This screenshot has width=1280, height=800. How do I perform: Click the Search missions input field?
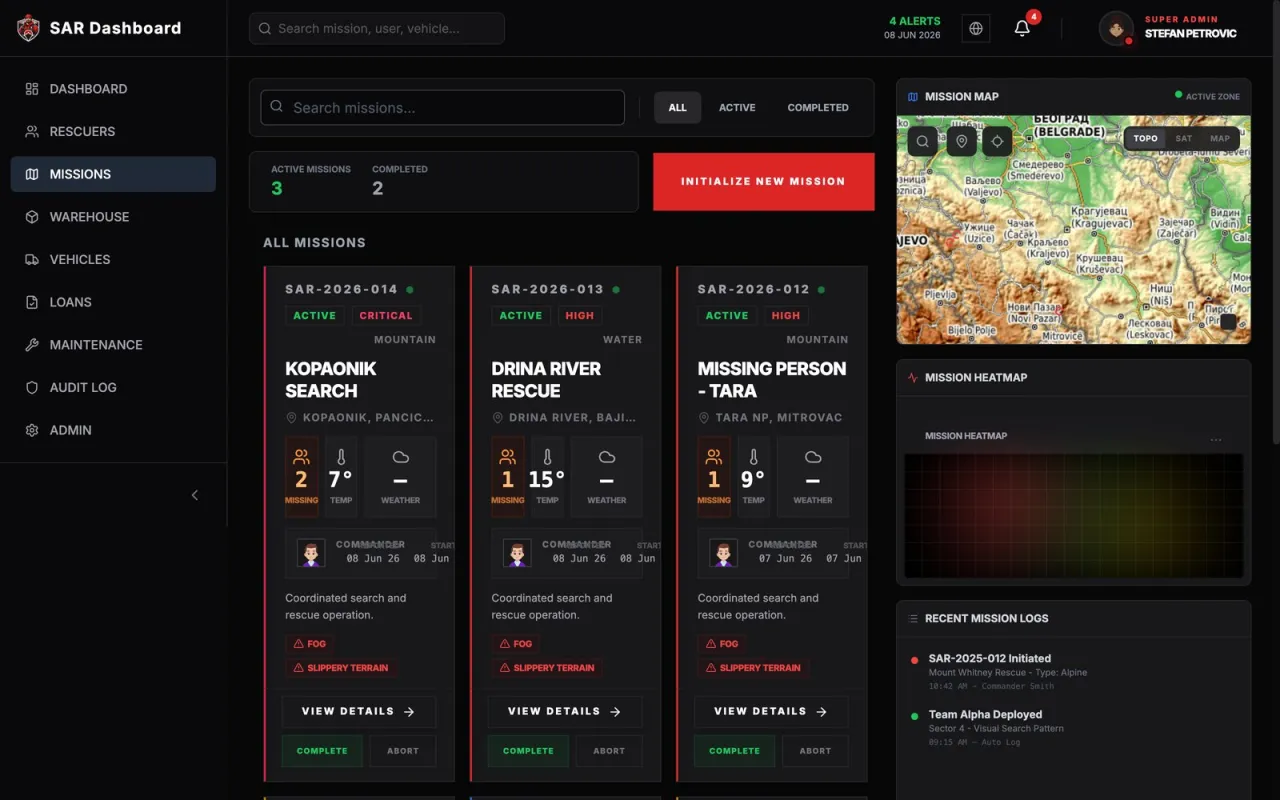tap(442, 107)
